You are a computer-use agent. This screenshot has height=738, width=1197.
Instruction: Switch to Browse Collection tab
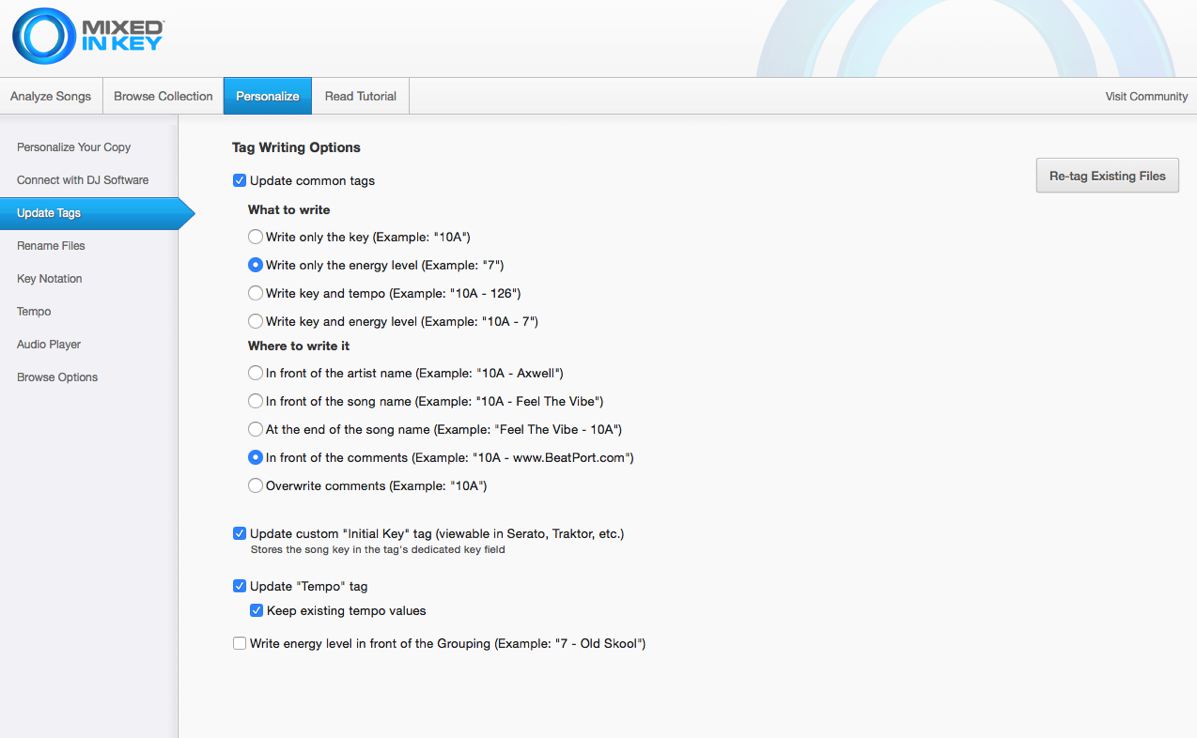[x=163, y=97]
